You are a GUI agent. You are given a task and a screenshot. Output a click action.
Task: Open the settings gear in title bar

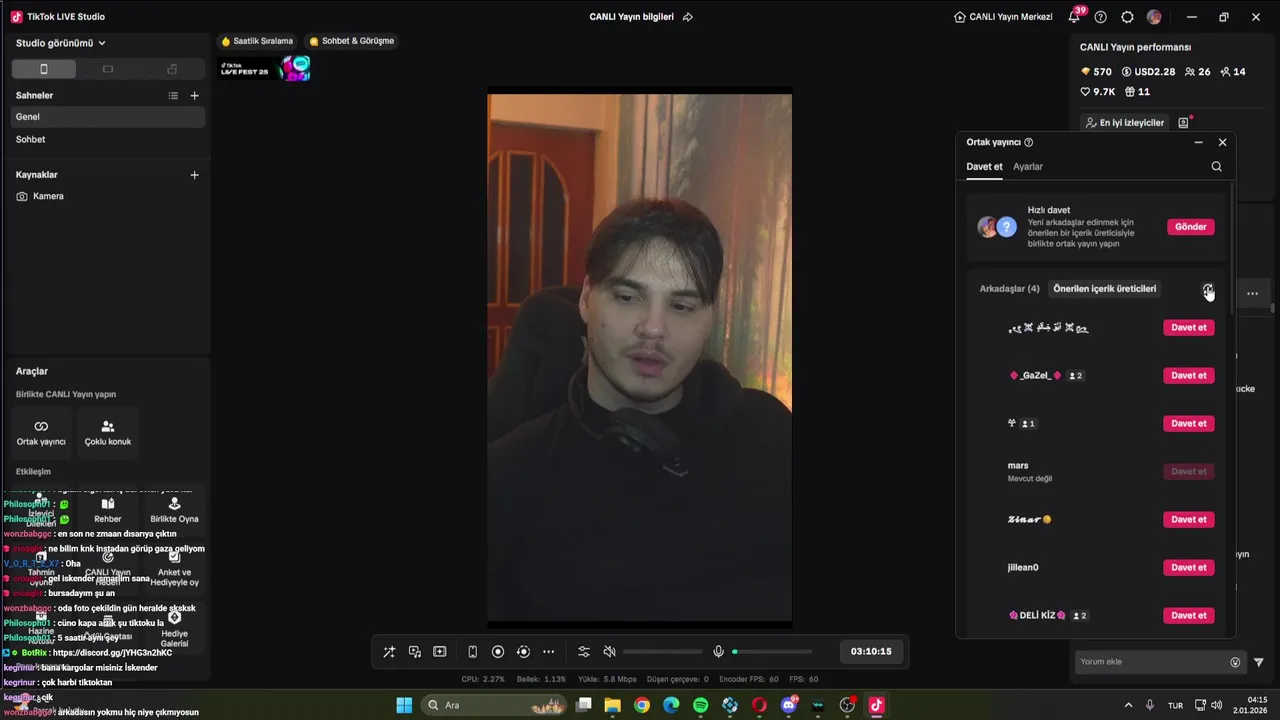pyautogui.click(x=1127, y=17)
